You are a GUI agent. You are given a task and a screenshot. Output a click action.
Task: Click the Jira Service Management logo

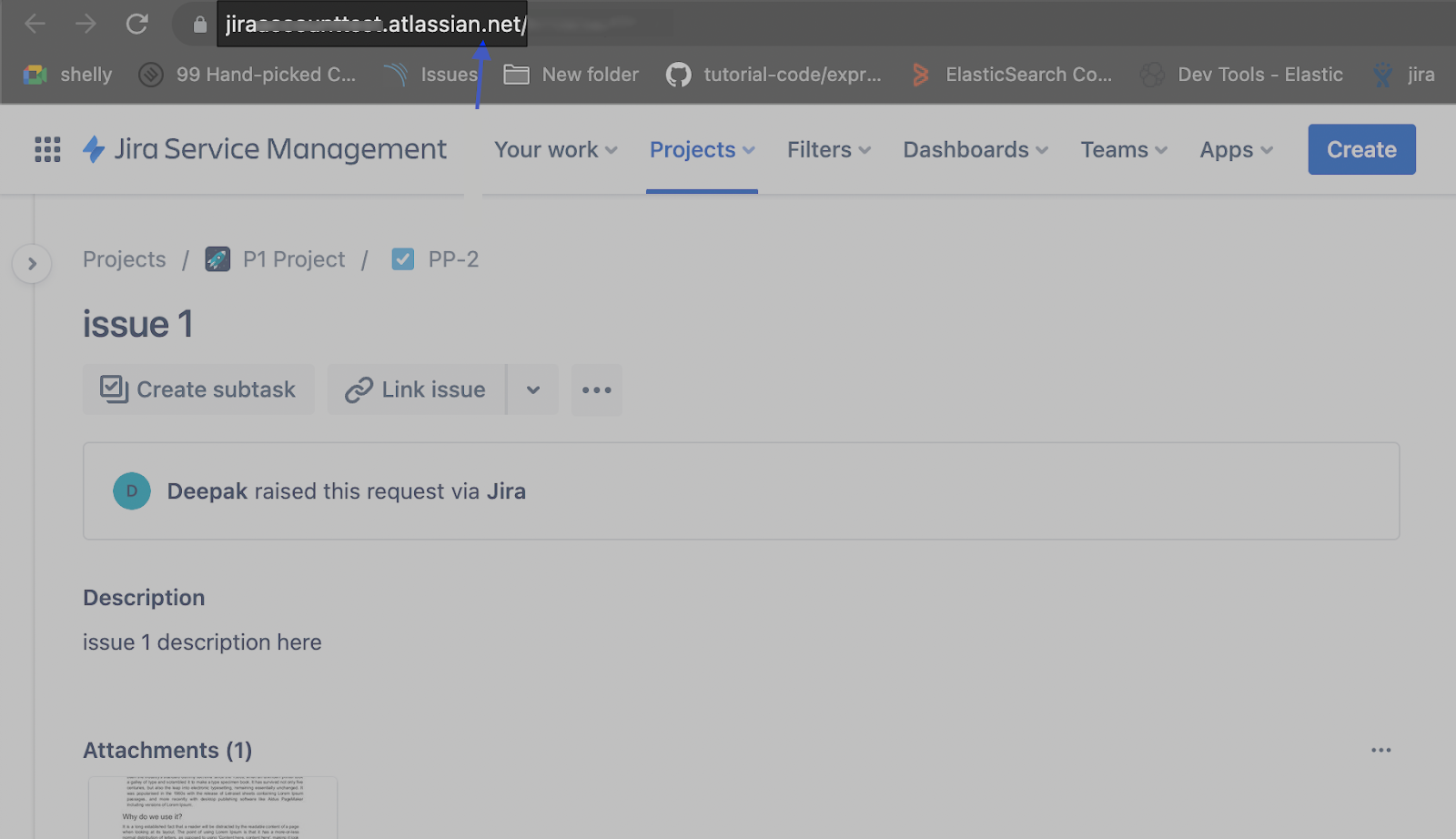coord(265,149)
